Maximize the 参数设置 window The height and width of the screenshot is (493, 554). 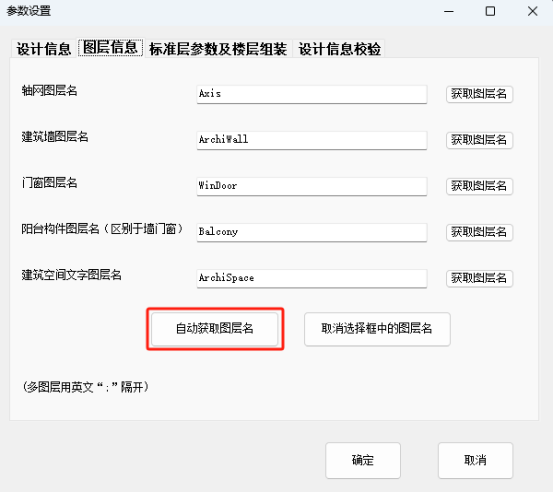pyautogui.click(x=490, y=11)
